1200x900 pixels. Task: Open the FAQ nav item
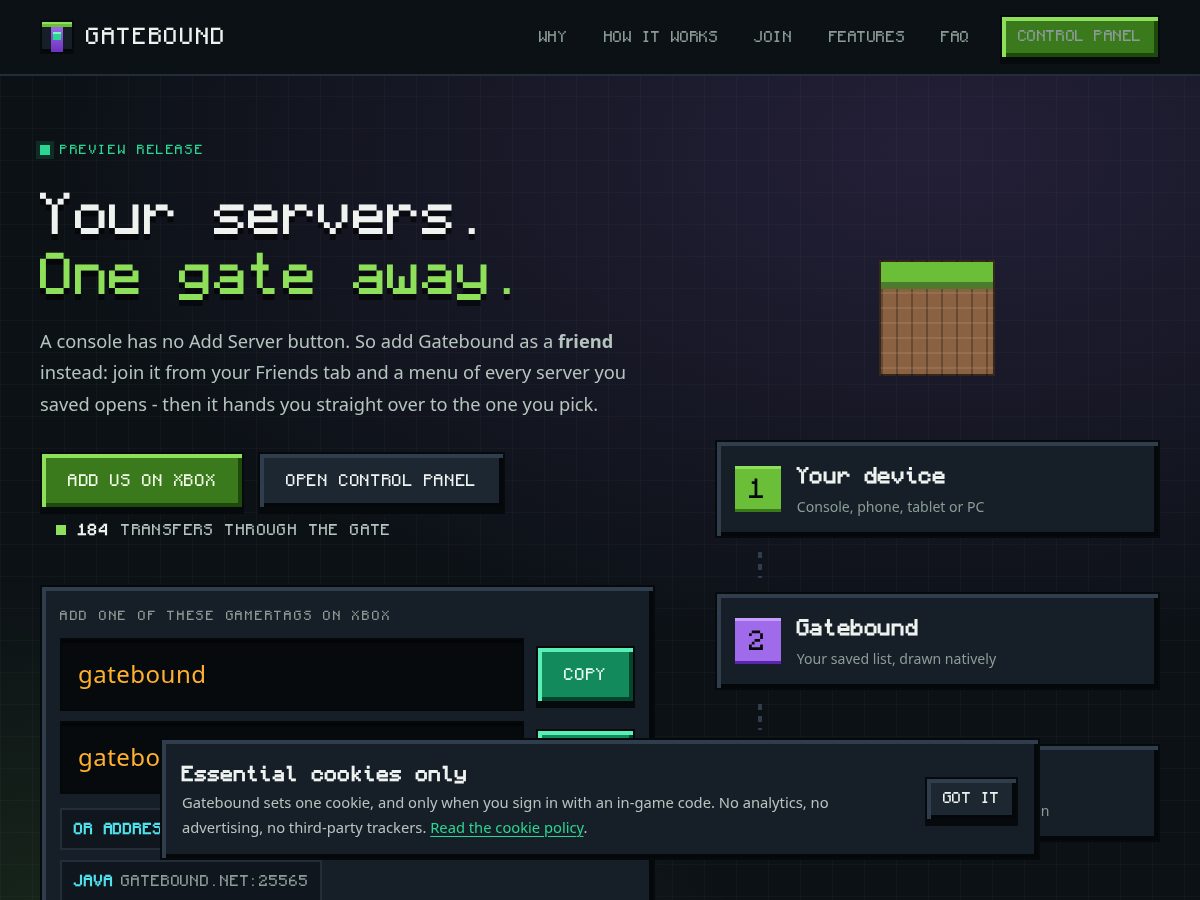954,37
